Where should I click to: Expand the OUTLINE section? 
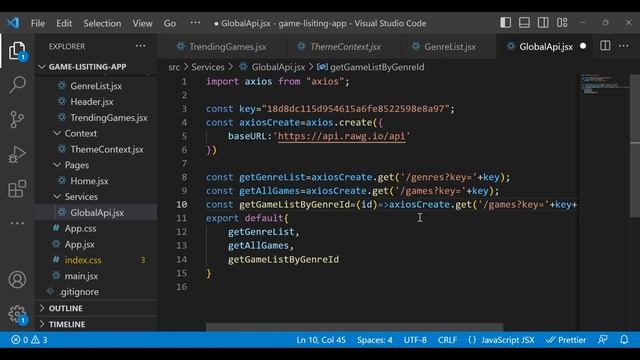tap(65, 308)
